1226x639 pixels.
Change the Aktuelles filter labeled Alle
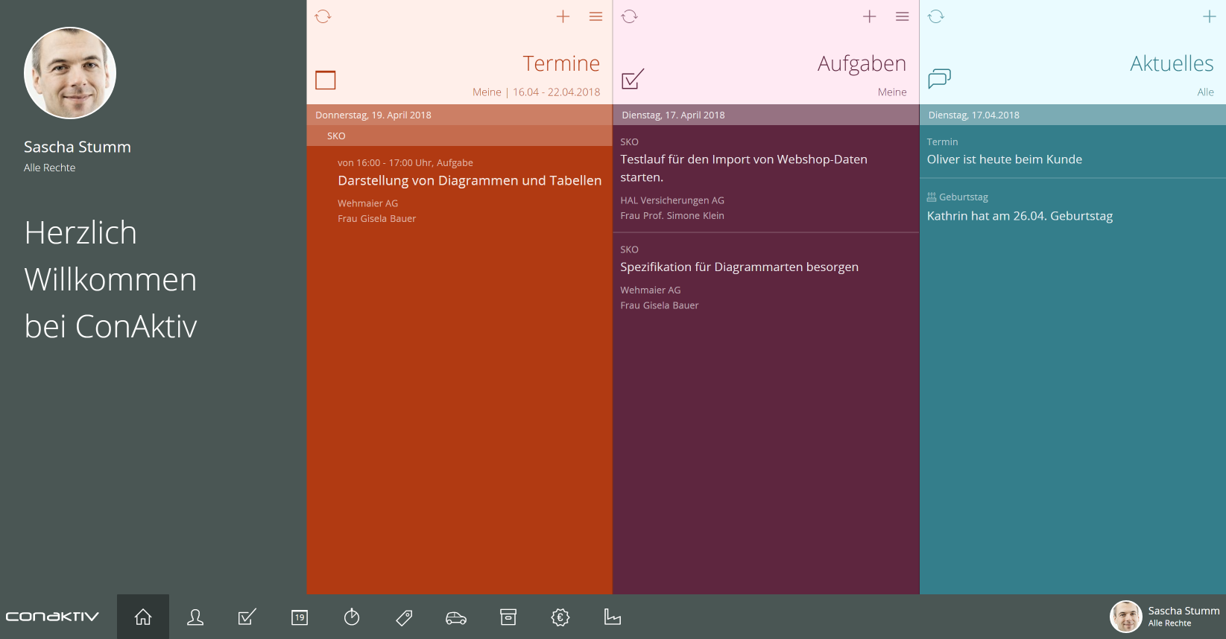pyautogui.click(x=1205, y=92)
